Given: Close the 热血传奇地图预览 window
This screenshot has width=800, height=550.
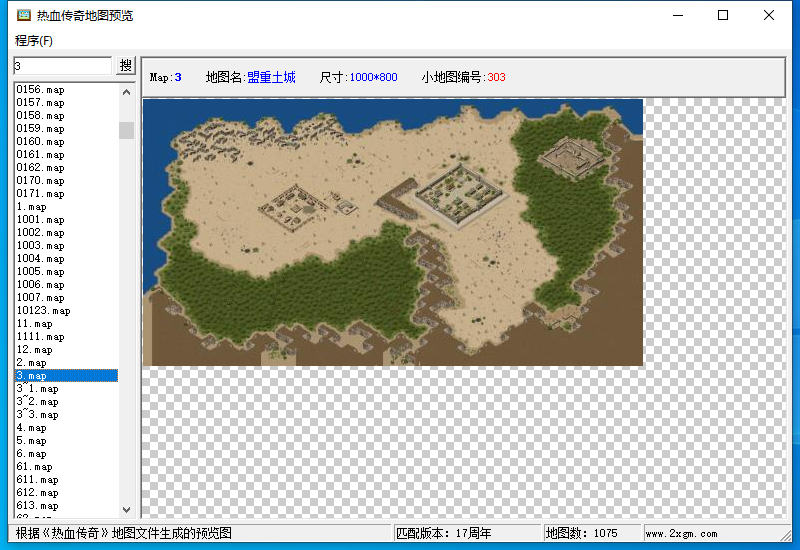Looking at the screenshot, I should (769, 15).
